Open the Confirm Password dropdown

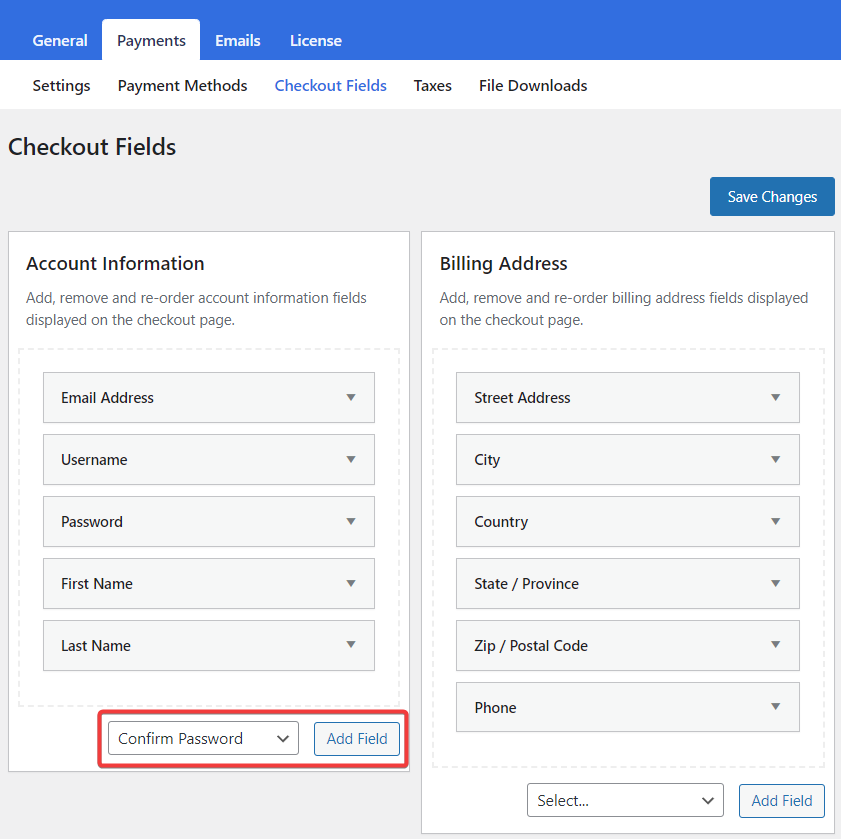203,739
